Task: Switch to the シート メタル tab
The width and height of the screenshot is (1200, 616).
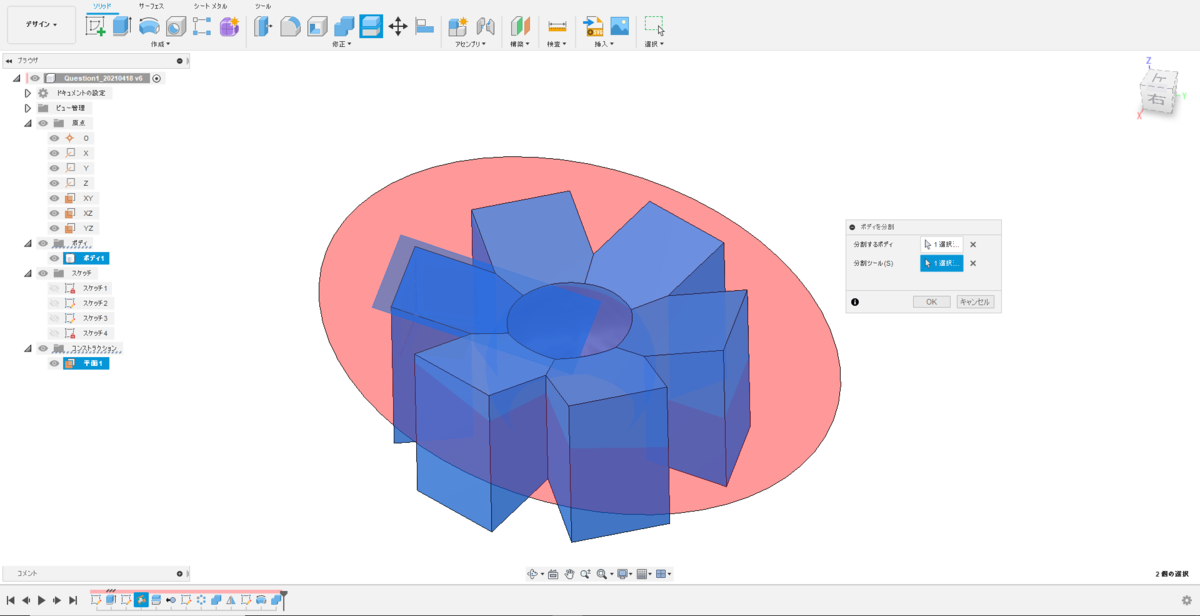Action: pos(210,6)
